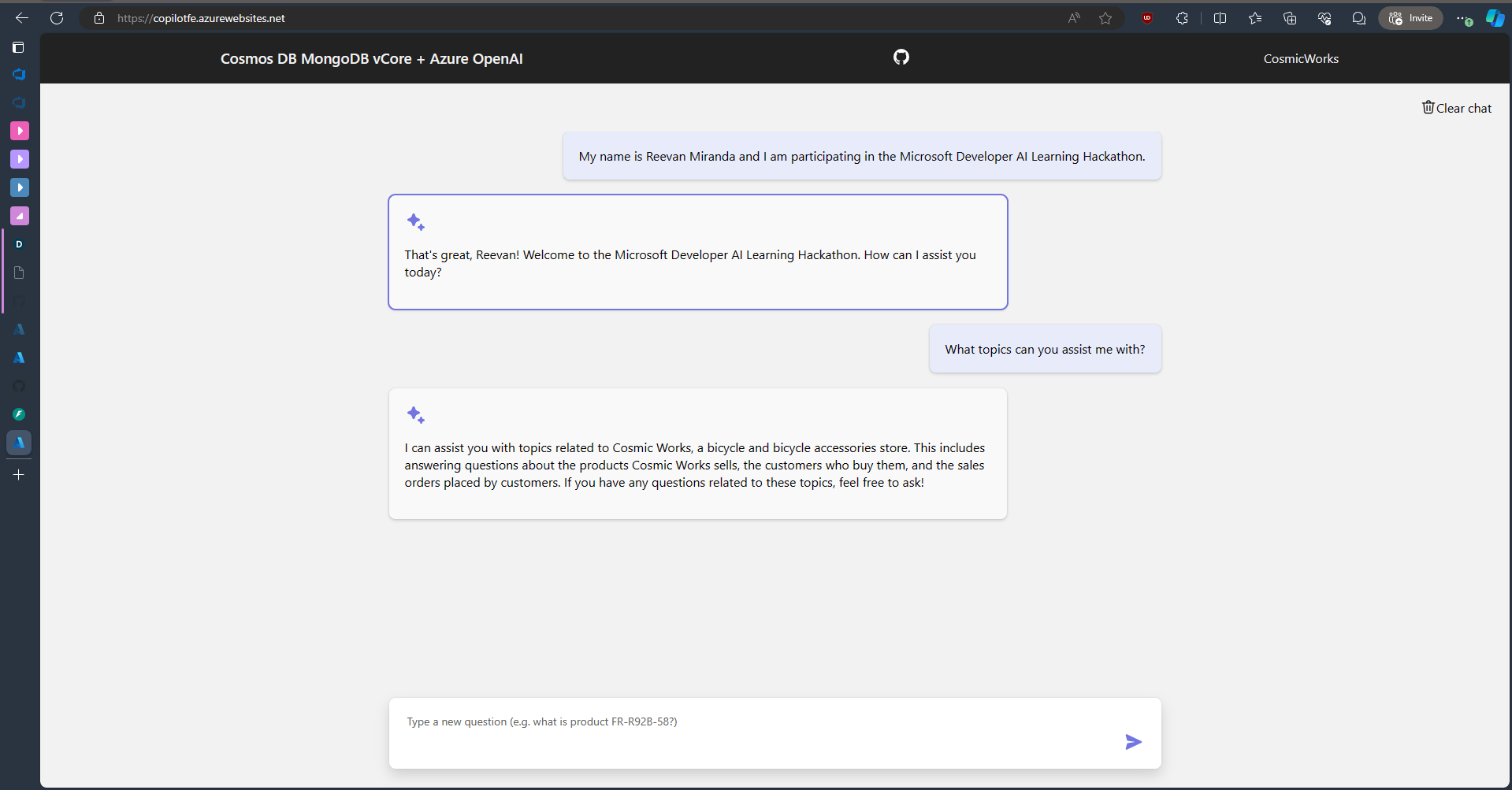
Task: Open browser Collections
Action: 1290,18
